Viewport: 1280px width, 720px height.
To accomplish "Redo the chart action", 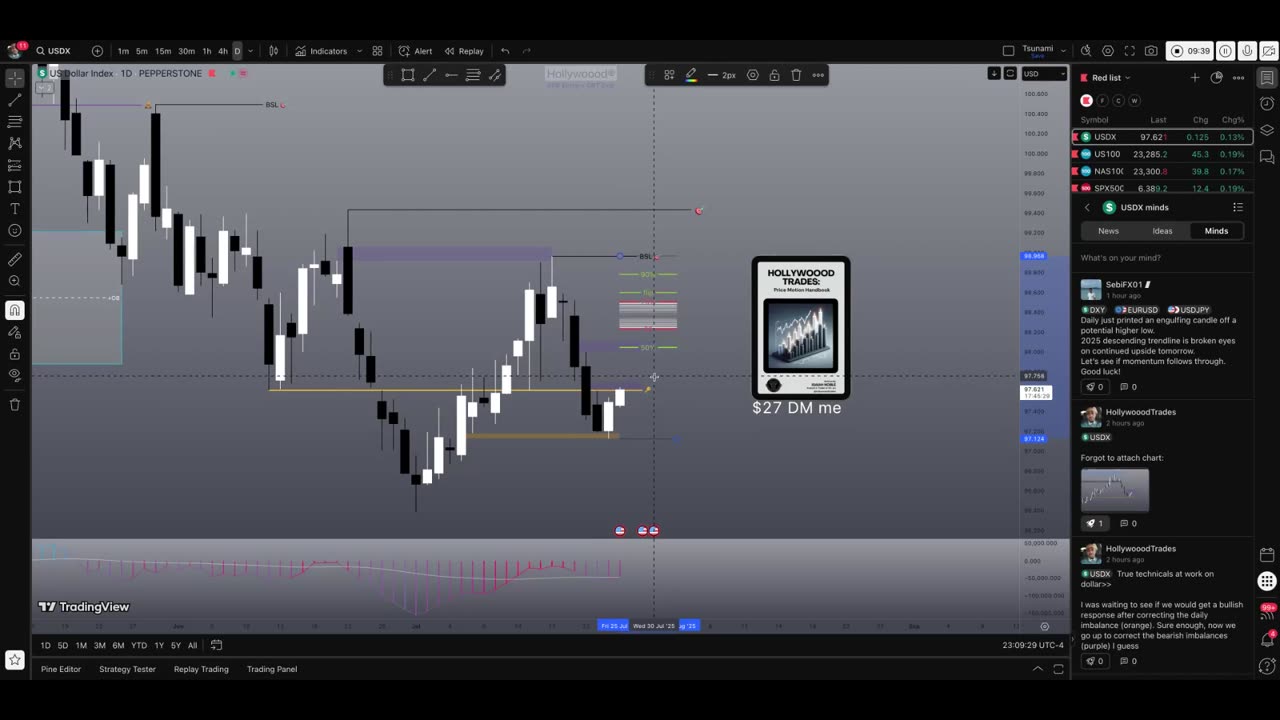I will (x=527, y=51).
